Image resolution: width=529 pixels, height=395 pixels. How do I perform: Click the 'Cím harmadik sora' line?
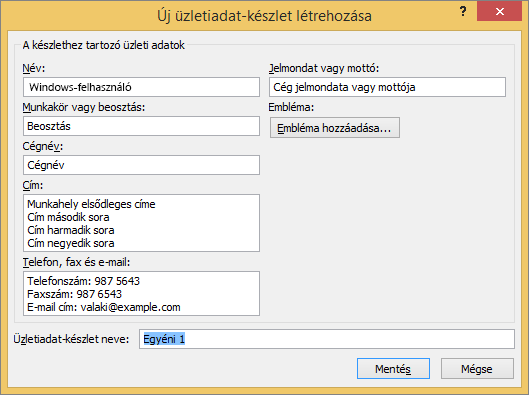(x=71, y=230)
